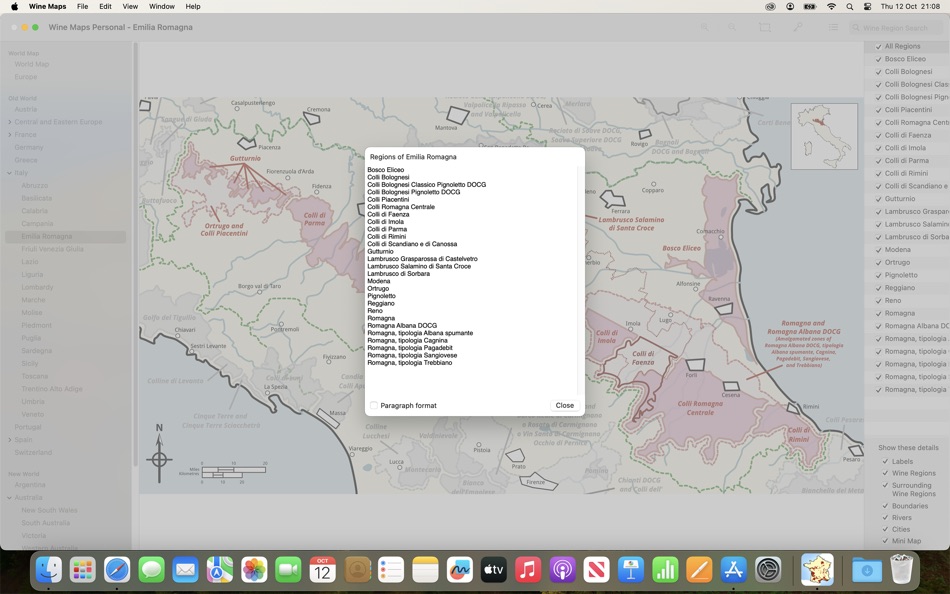Open the Wine Maps application menu
950x594 pixels.
(x=48, y=7)
